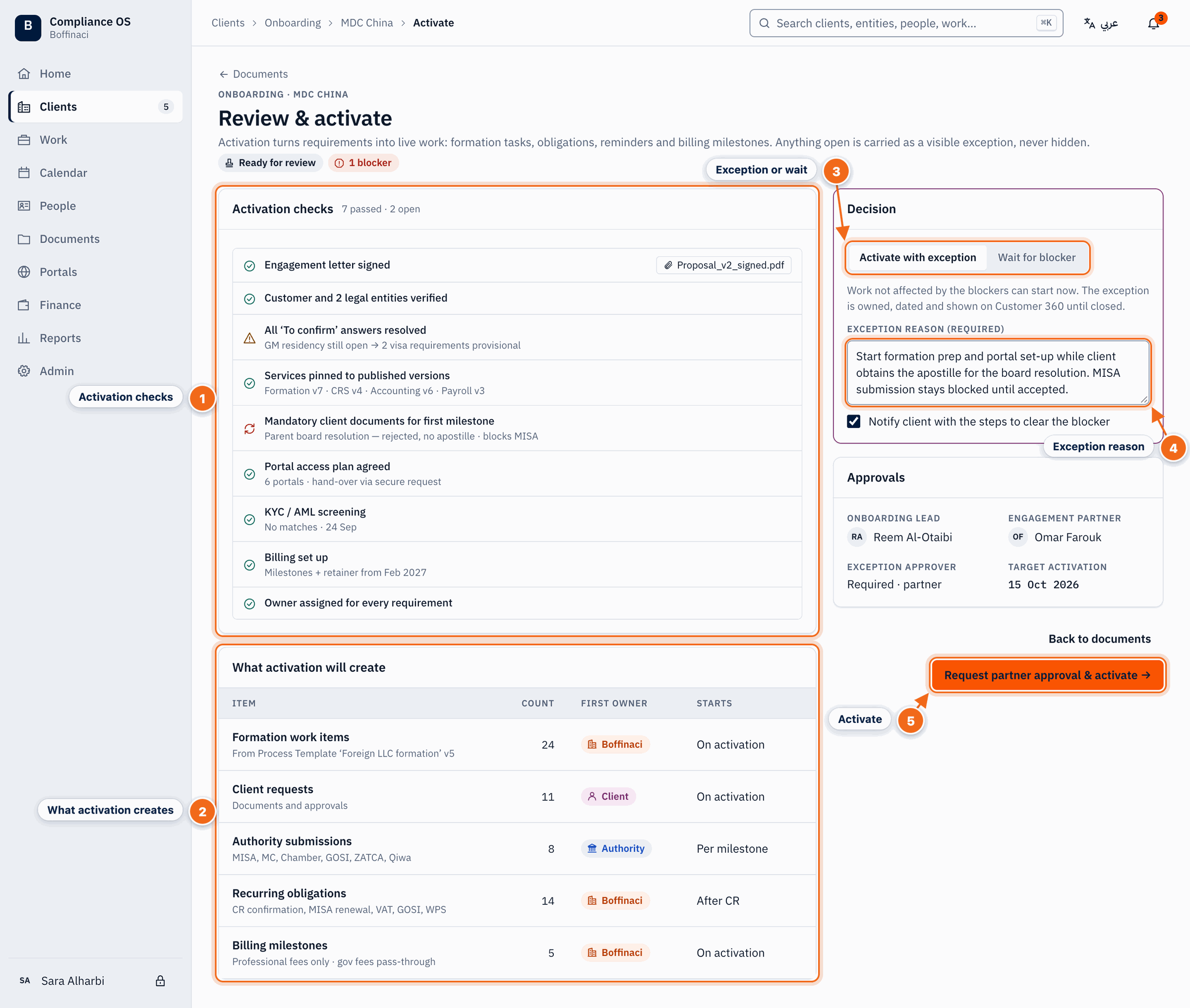Viewport: 1190px width, 1008px height.
Task: Click the notifications bell icon
Action: [1153, 23]
